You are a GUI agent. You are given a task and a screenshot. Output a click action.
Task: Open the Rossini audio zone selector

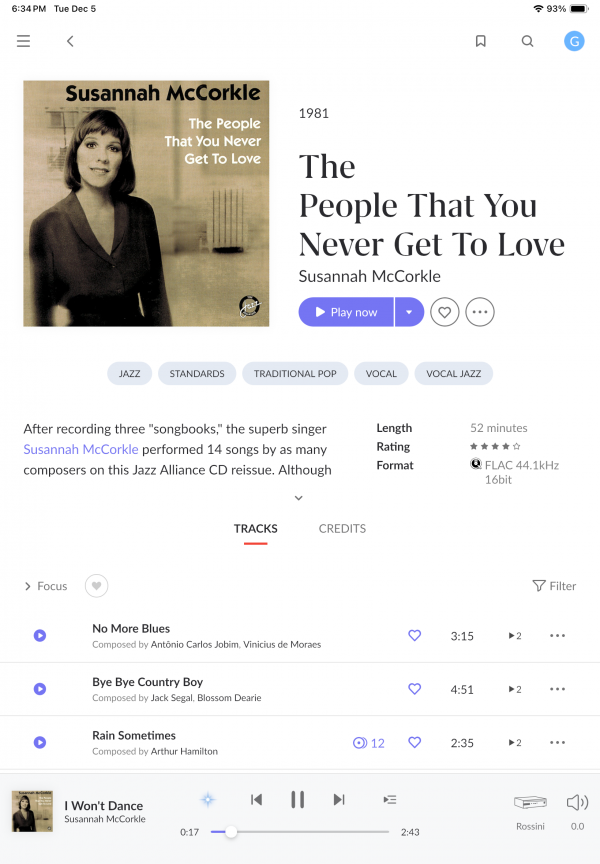coord(530,810)
